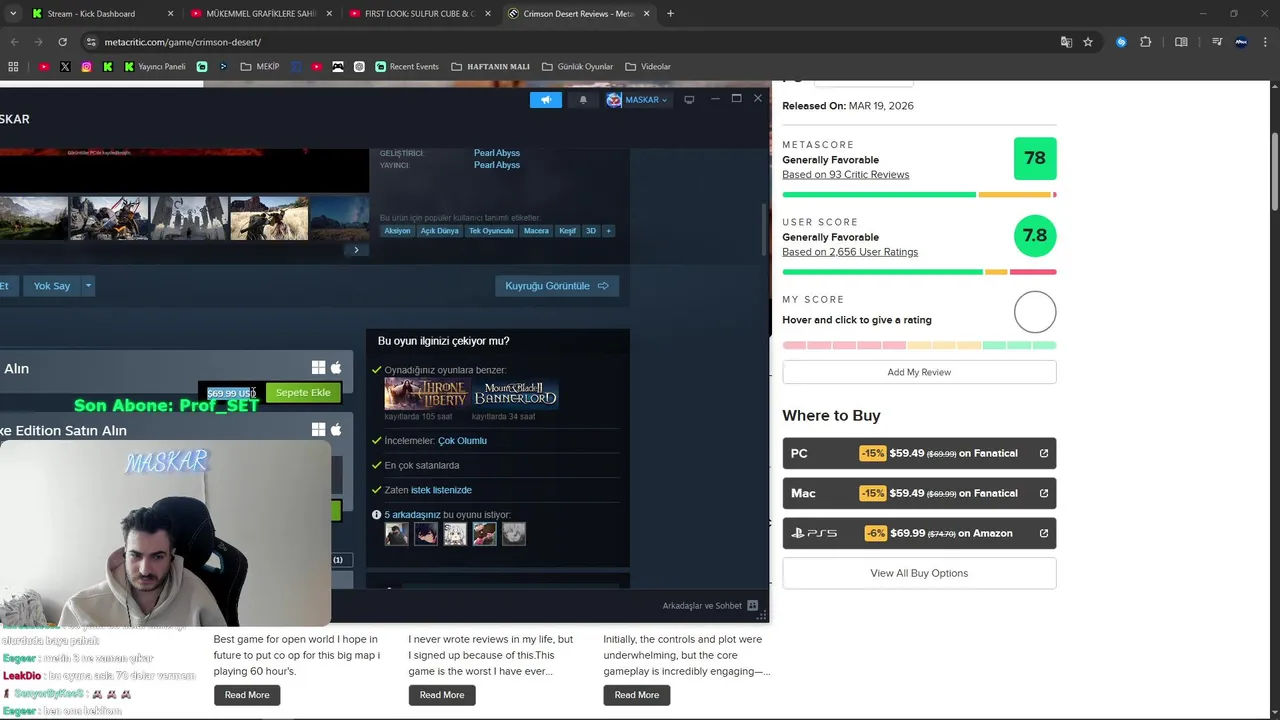The height and width of the screenshot is (720, 1280).
Task: Click Çok Olumlu reviews link
Action: click(x=462, y=441)
